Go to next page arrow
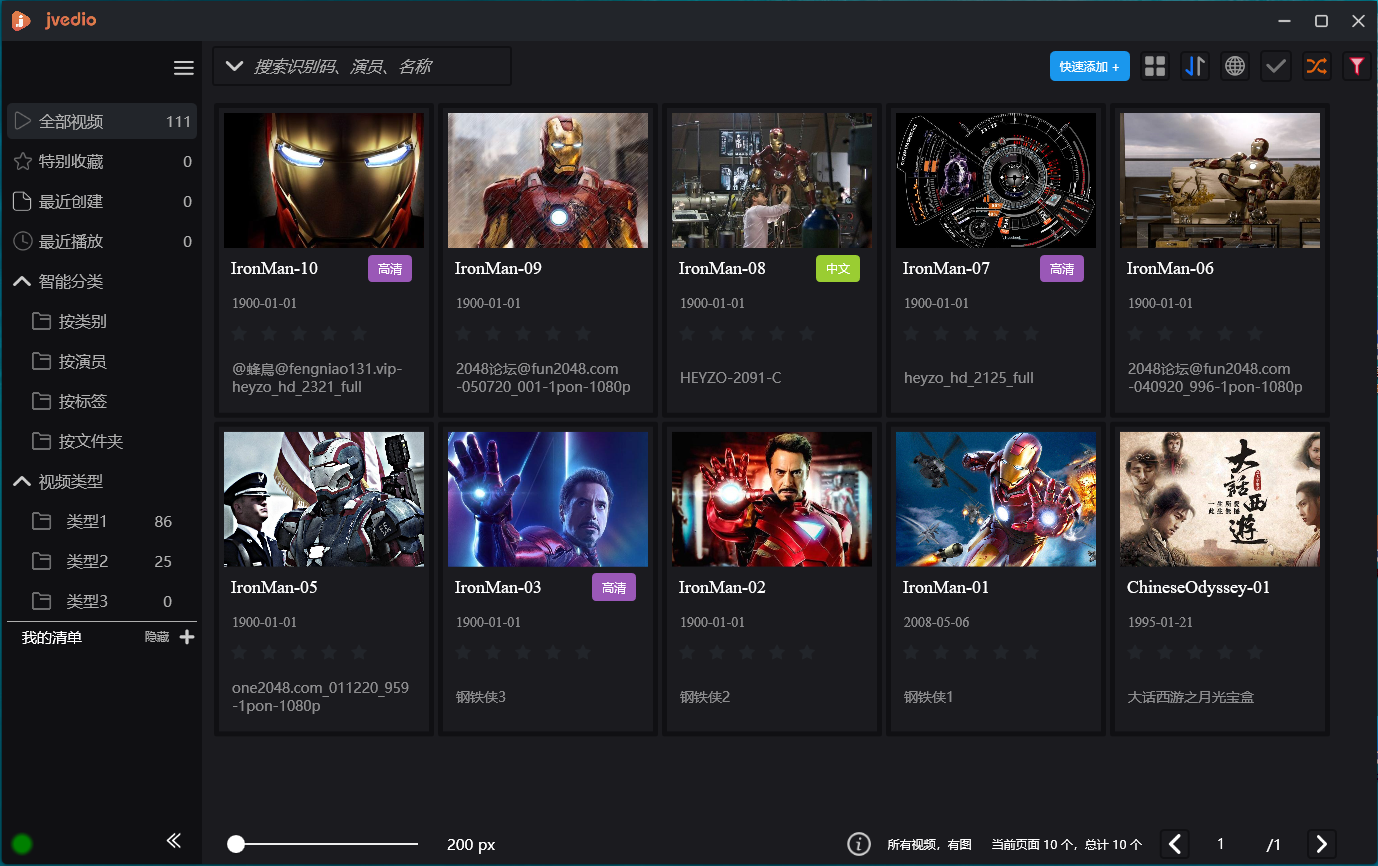The width and height of the screenshot is (1378, 866). point(1321,844)
